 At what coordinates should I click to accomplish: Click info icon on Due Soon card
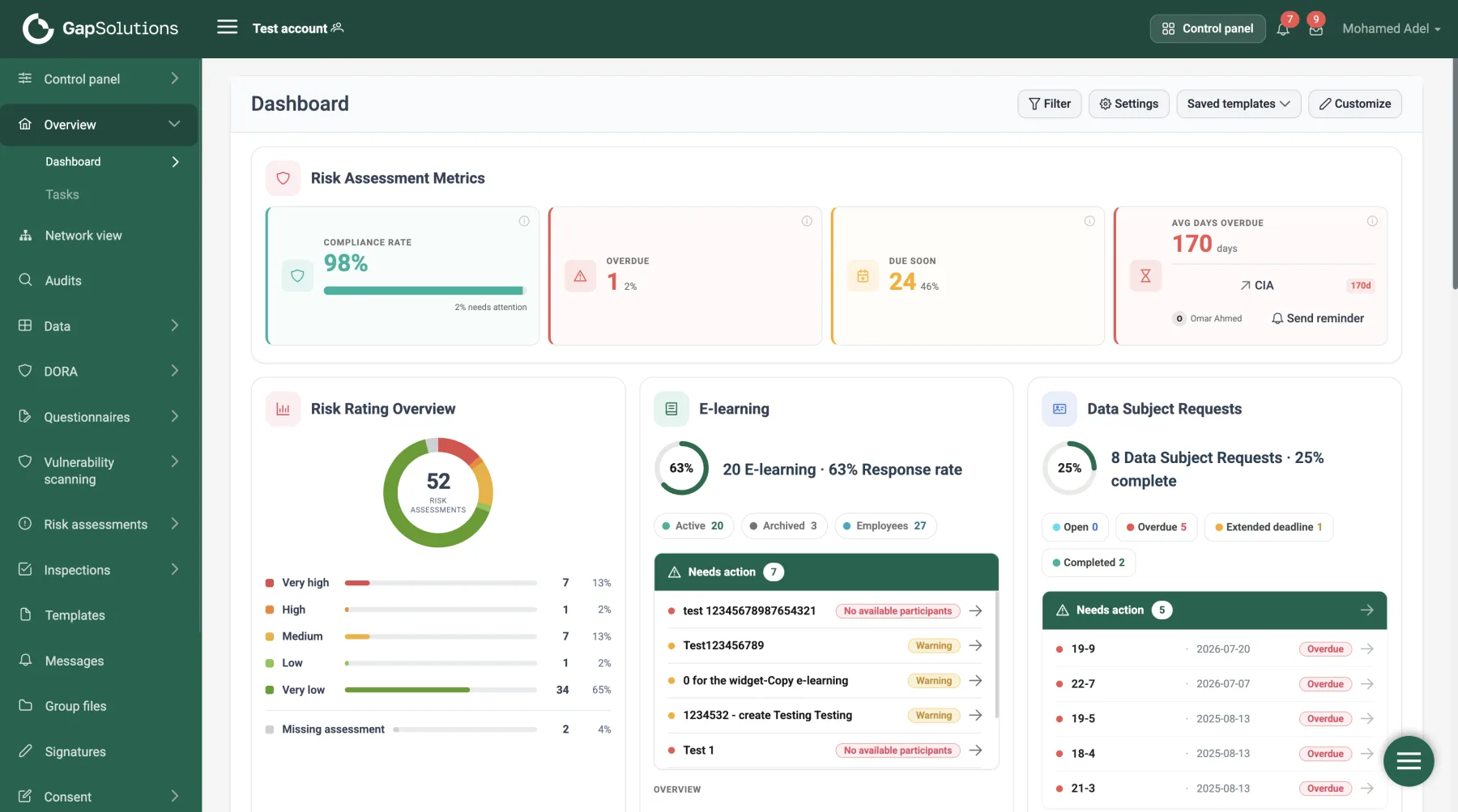1089,221
